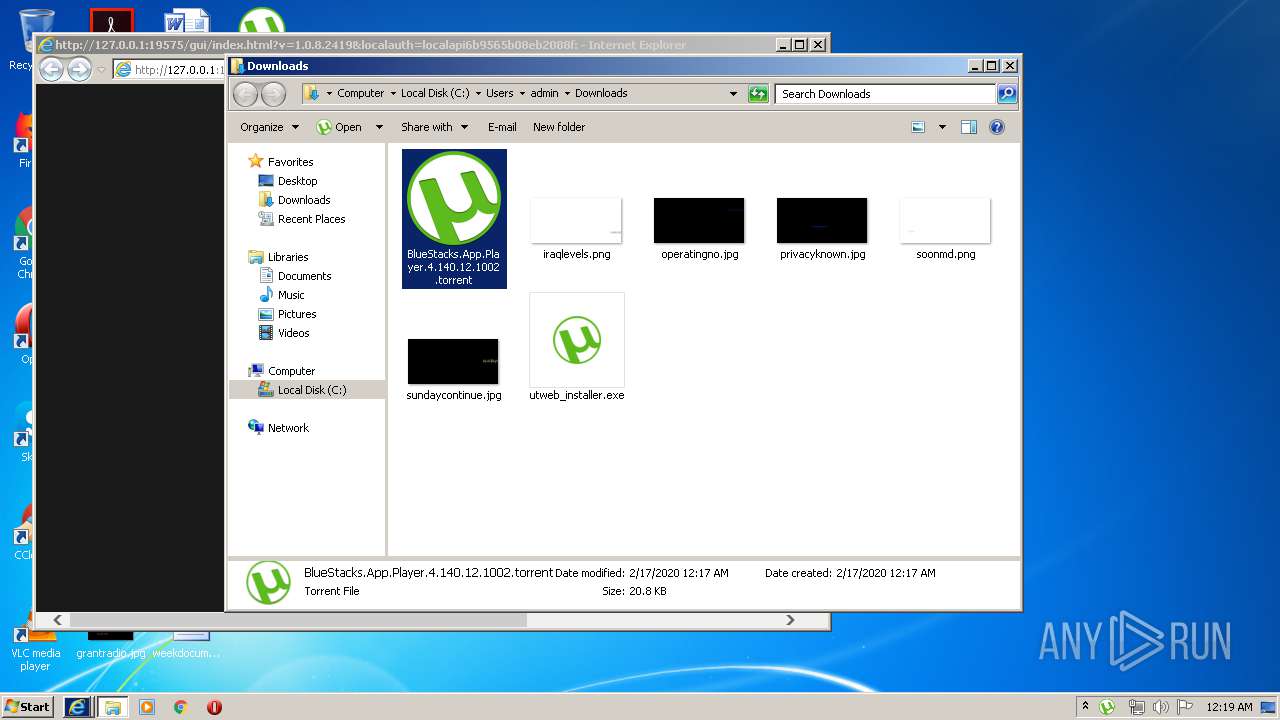1280x720 pixels.
Task: Click Windows Media Player taskbar icon
Action: [147, 707]
